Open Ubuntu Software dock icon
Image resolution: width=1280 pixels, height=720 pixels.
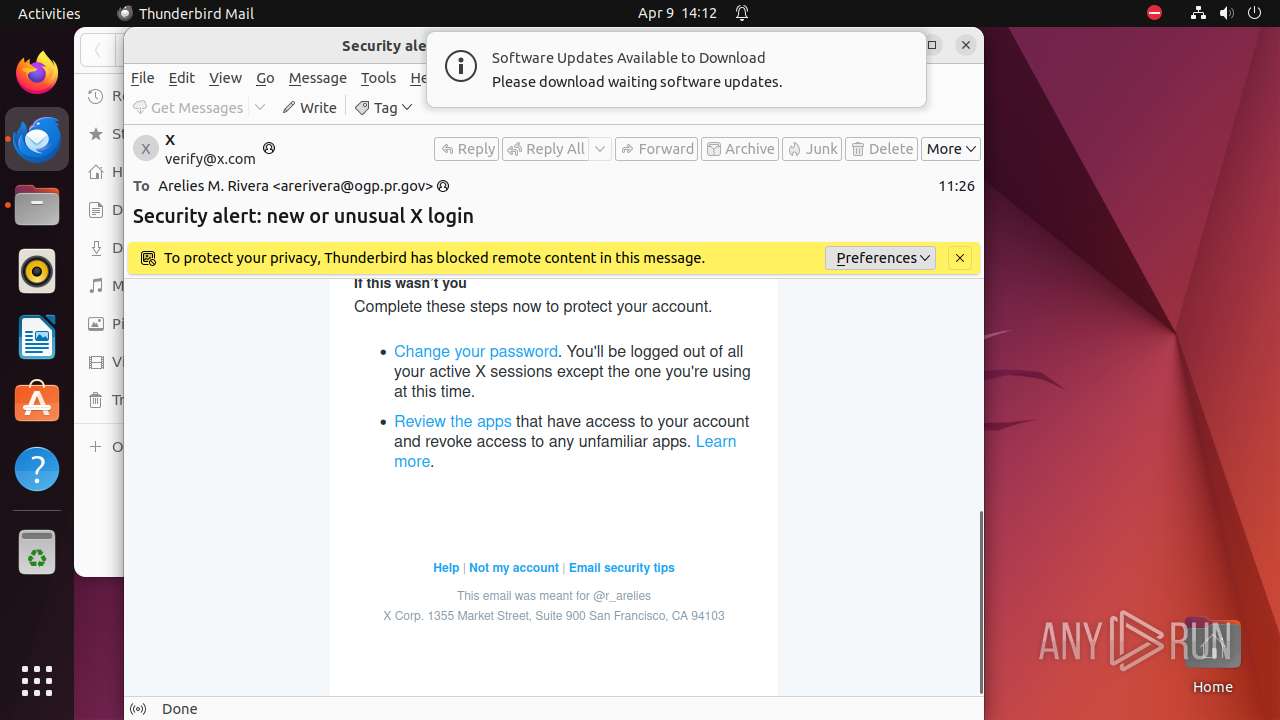point(37,403)
